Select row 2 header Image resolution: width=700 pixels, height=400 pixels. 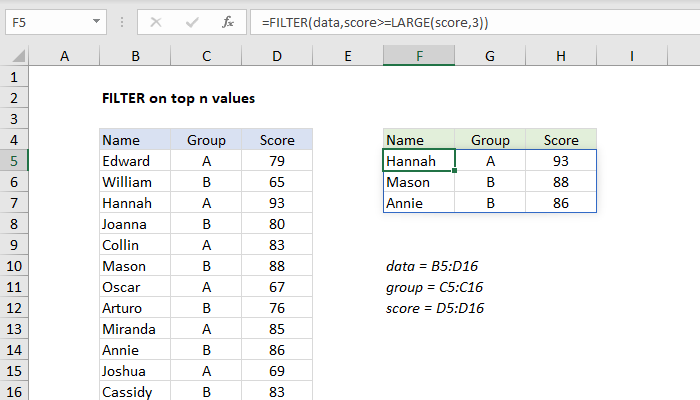(x=14, y=98)
